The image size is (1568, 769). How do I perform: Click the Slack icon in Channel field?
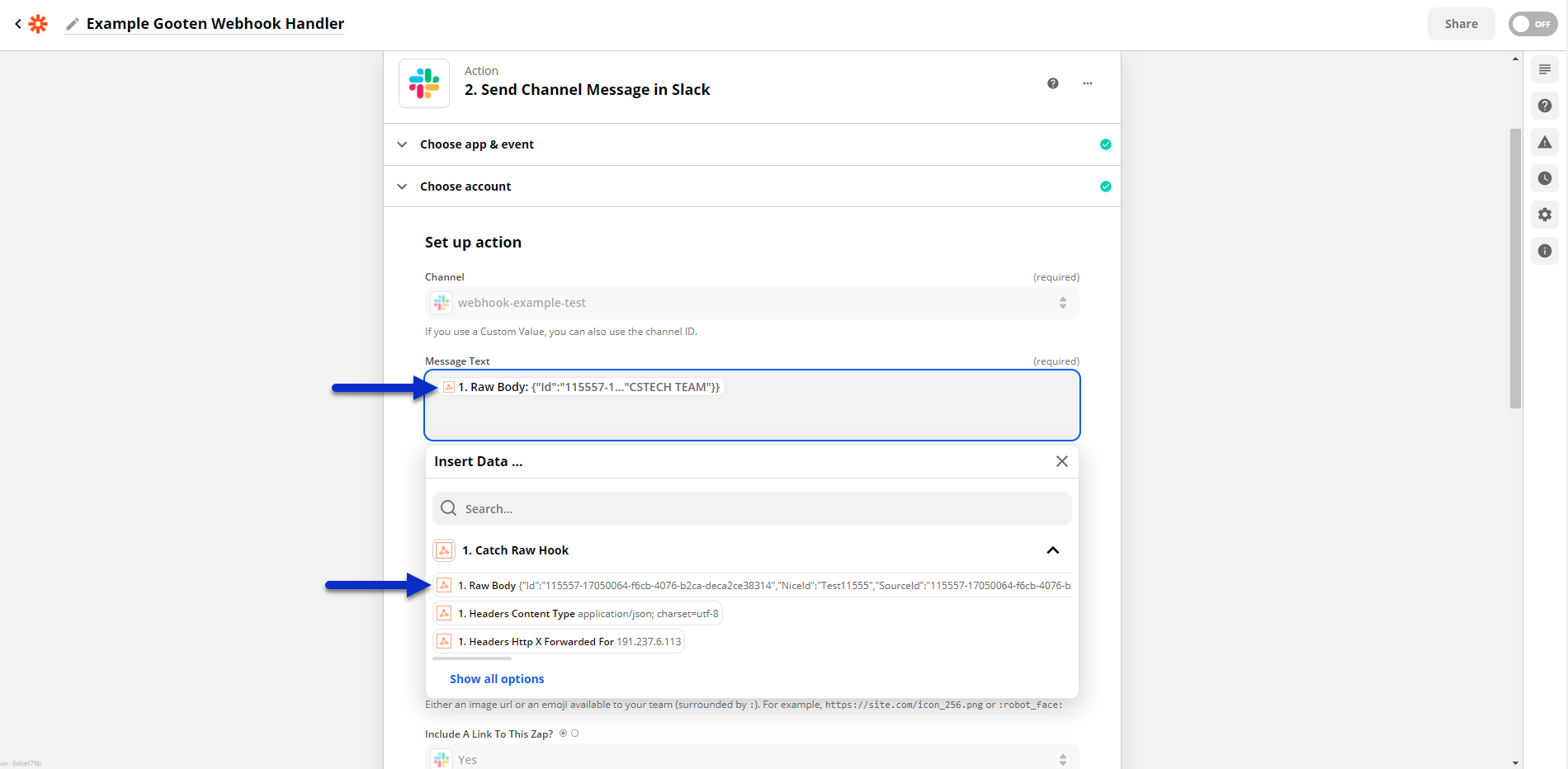(442, 303)
